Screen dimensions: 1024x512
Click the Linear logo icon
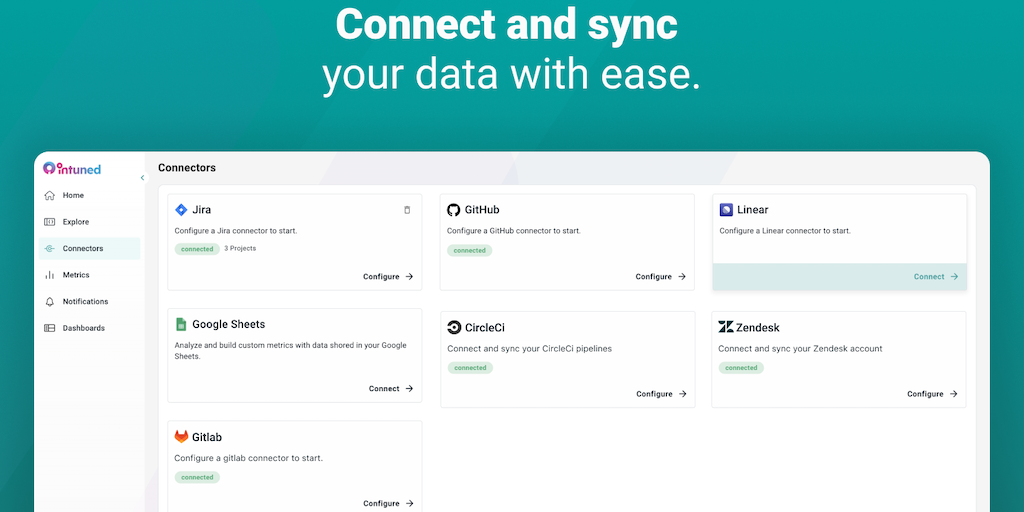pos(726,210)
